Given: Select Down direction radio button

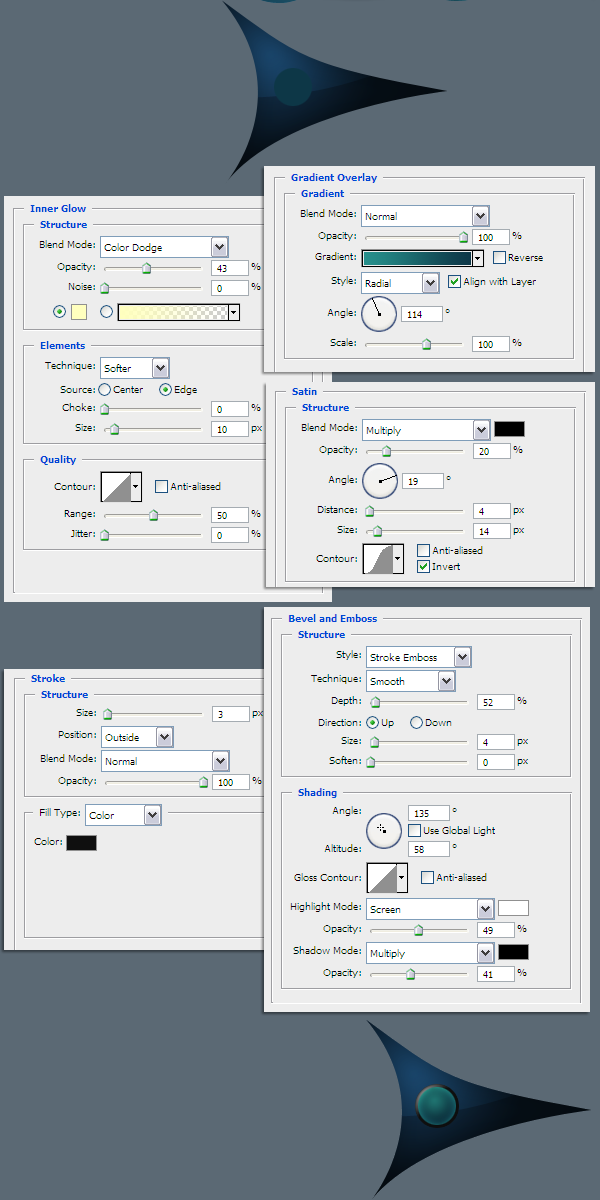Looking at the screenshot, I should (x=416, y=723).
